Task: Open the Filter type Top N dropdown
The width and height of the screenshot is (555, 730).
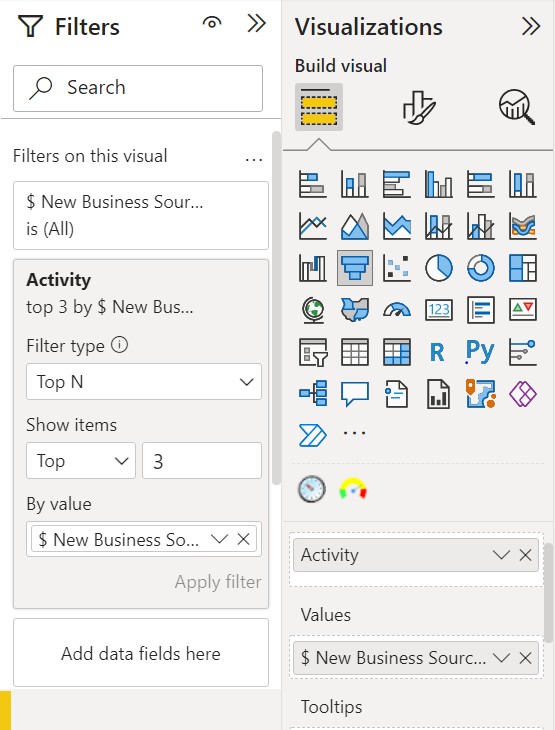Action: [x=144, y=382]
